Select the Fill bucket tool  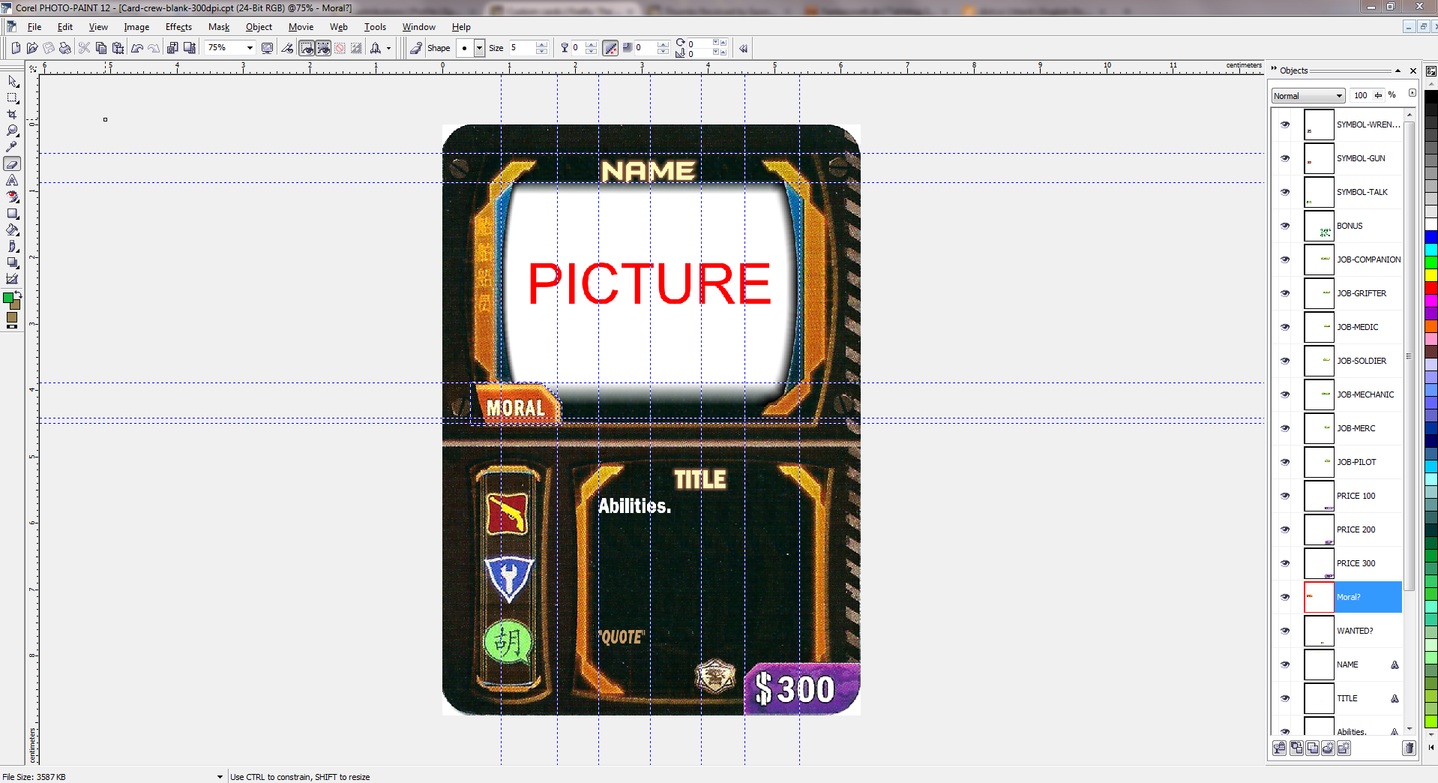pyautogui.click(x=12, y=229)
